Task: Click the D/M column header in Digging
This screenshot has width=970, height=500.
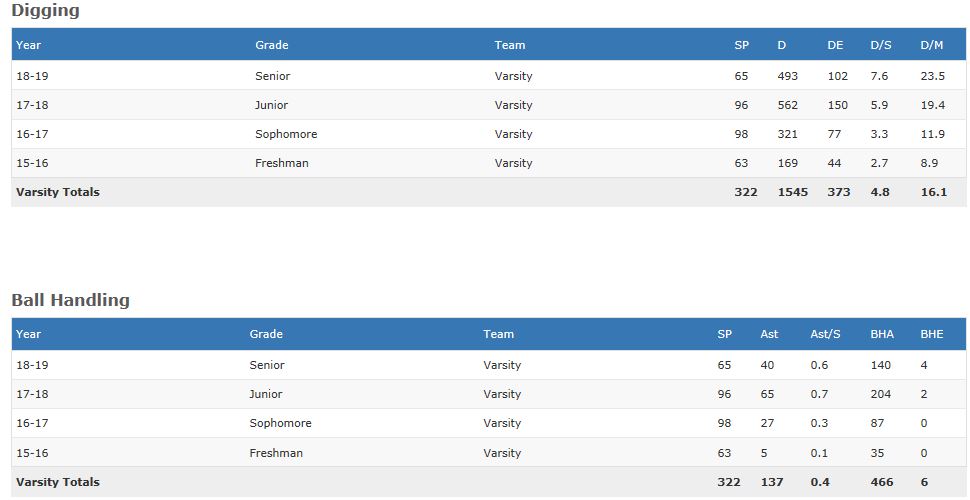Action: 931,45
